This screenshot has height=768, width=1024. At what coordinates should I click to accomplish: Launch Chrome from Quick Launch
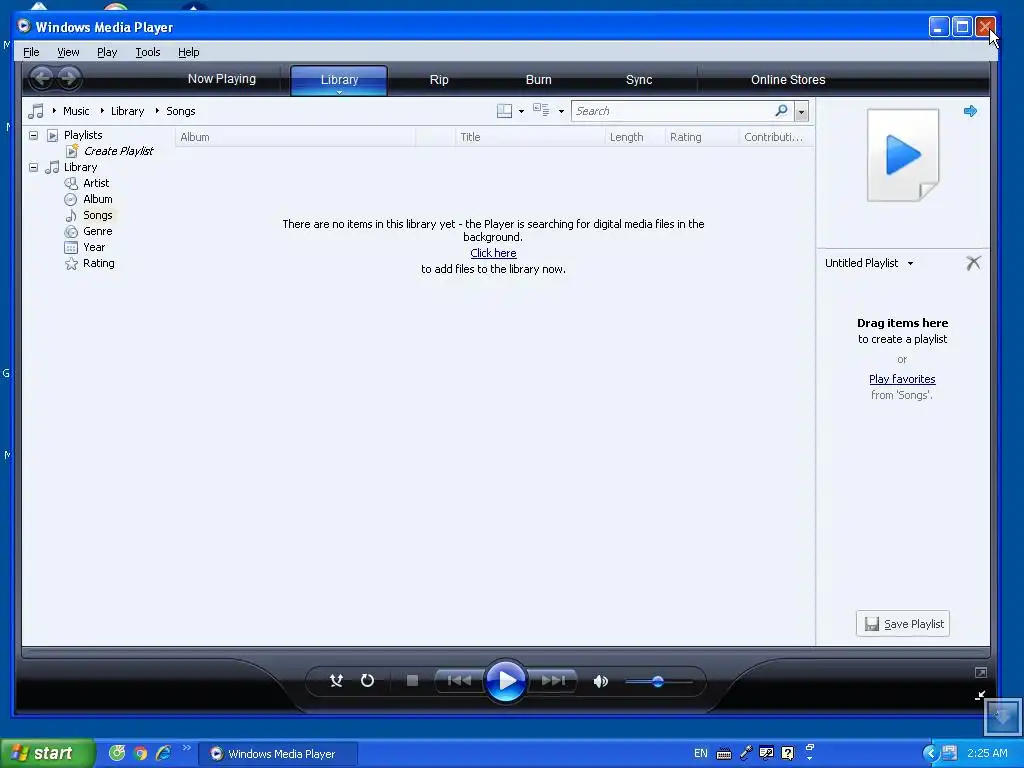(x=140, y=754)
